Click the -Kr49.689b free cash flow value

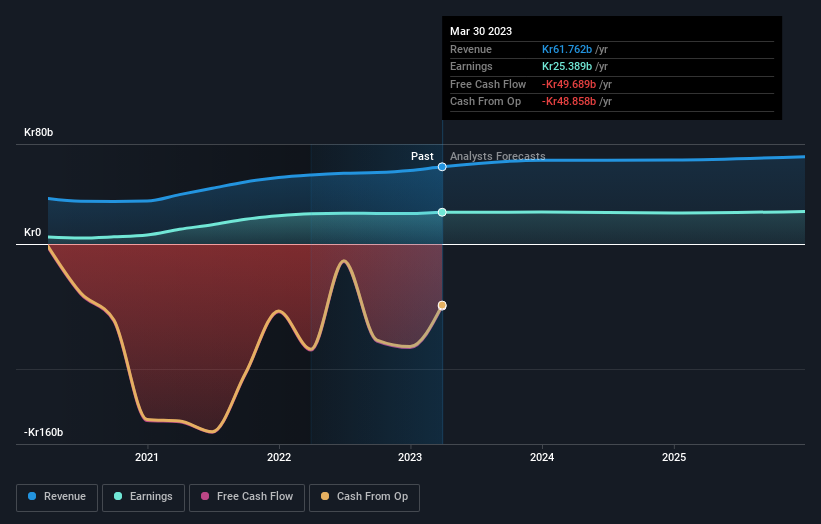569,84
